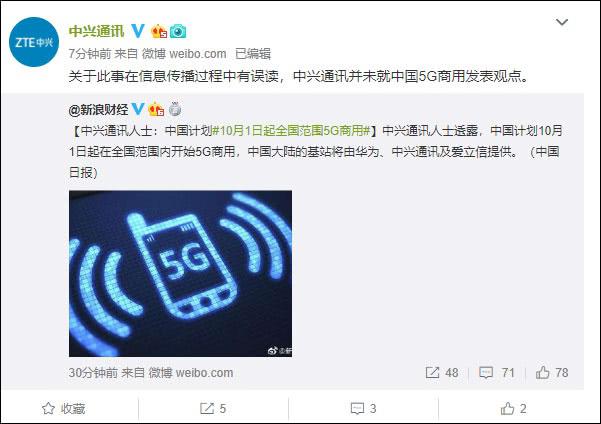Open the 已编辑 edit history link

pos(253,54)
